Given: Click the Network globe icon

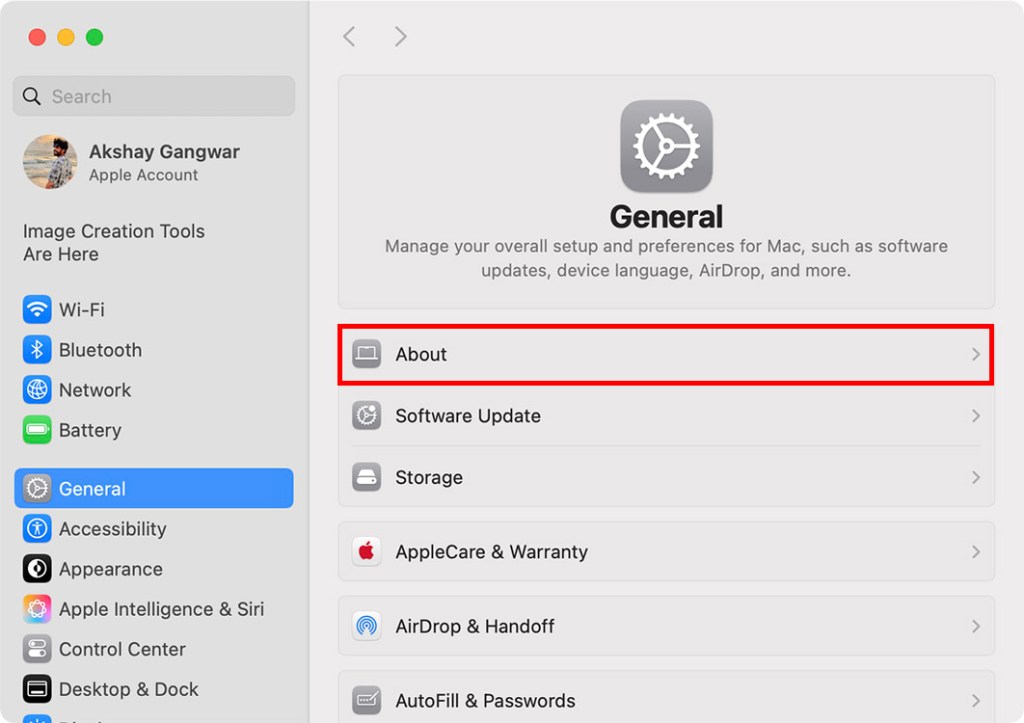Looking at the screenshot, I should [x=36, y=390].
